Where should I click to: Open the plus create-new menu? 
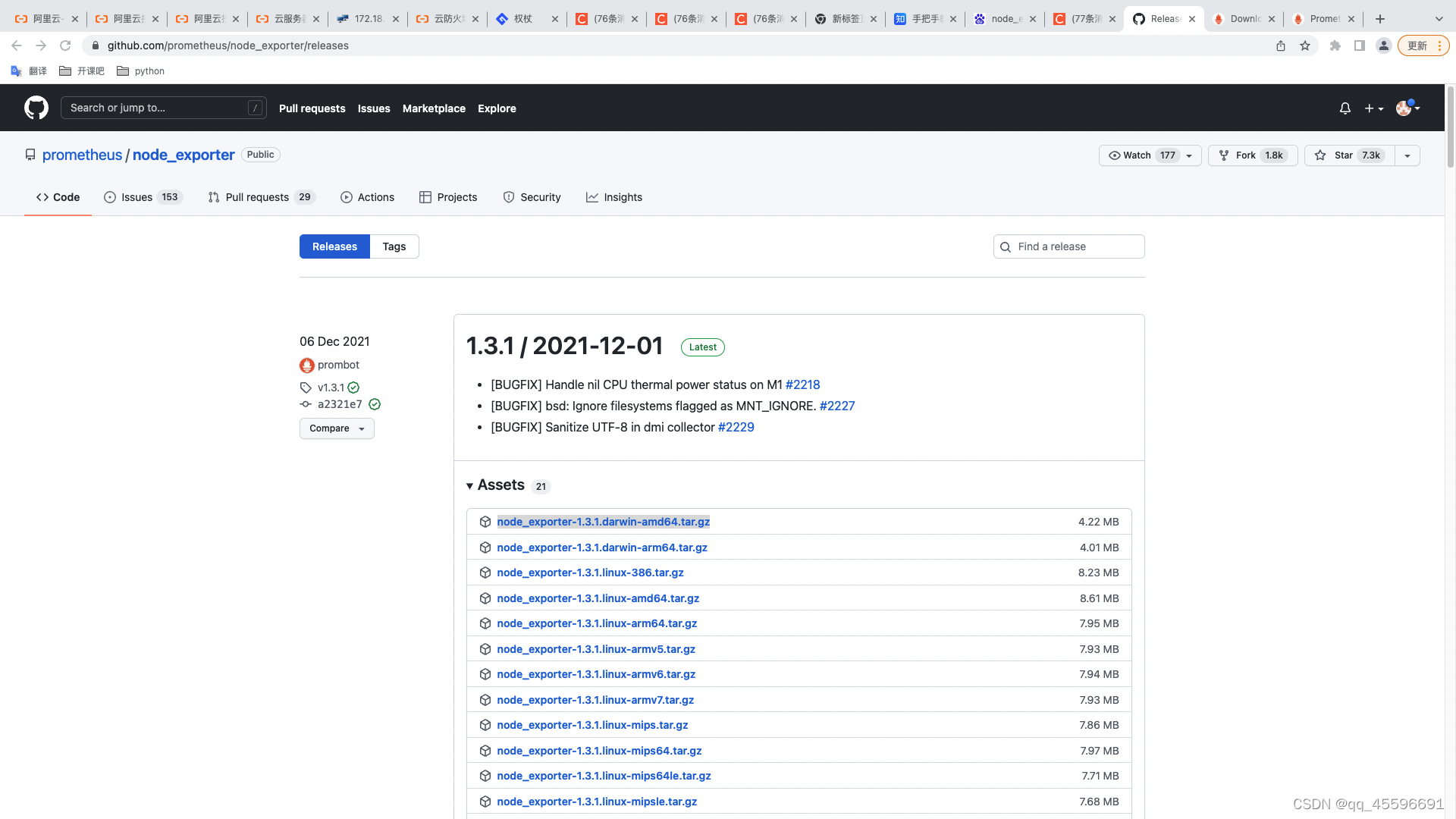click(x=1374, y=108)
